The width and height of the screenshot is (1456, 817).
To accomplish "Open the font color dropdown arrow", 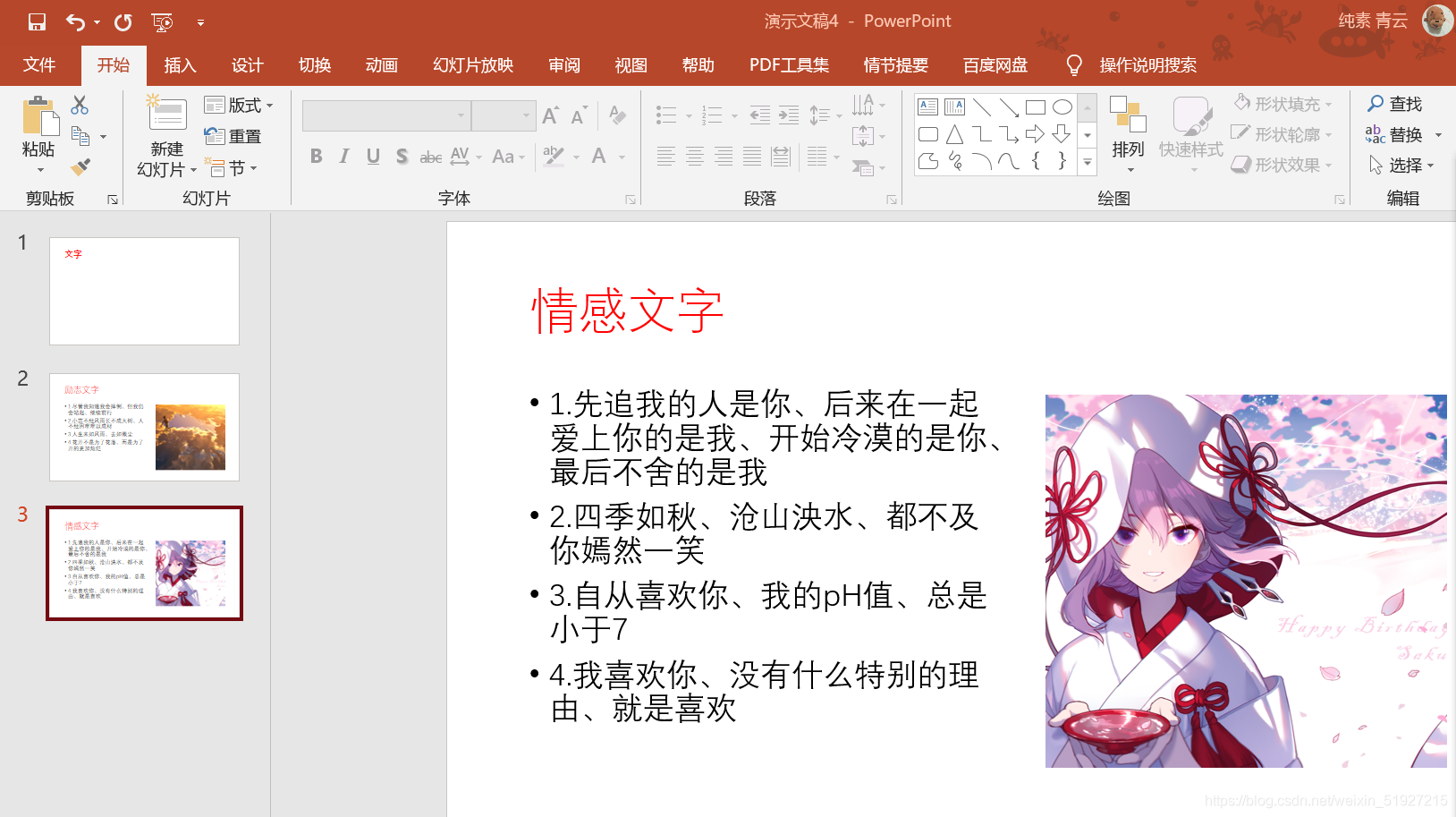I will 622,157.
